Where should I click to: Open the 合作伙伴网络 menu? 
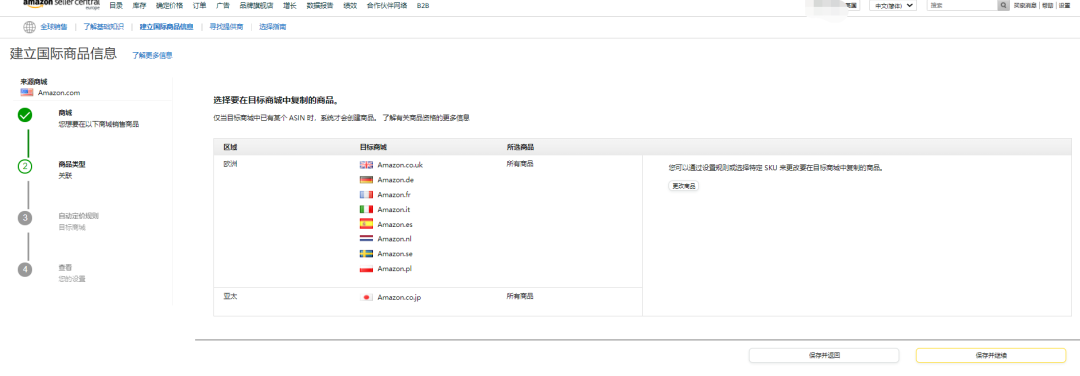tap(387, 6)
